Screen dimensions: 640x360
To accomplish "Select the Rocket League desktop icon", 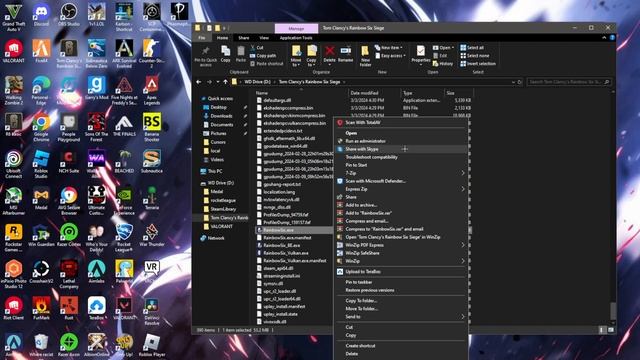I will 124,238.
